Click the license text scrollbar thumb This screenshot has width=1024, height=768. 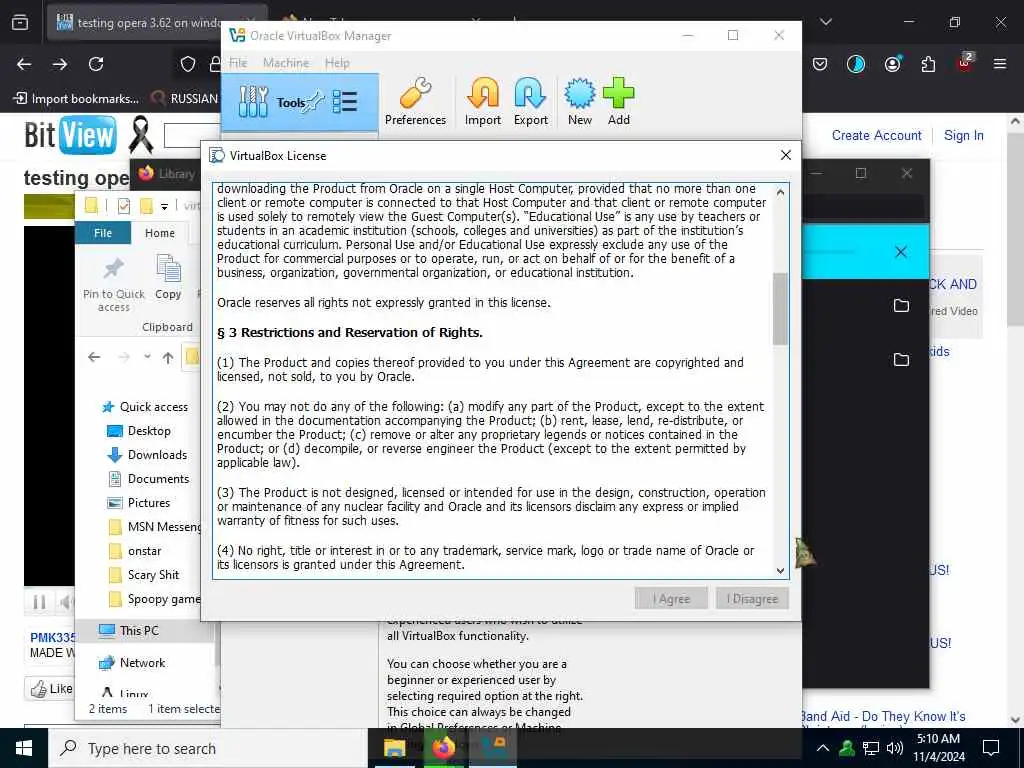[x=780, y=308]
